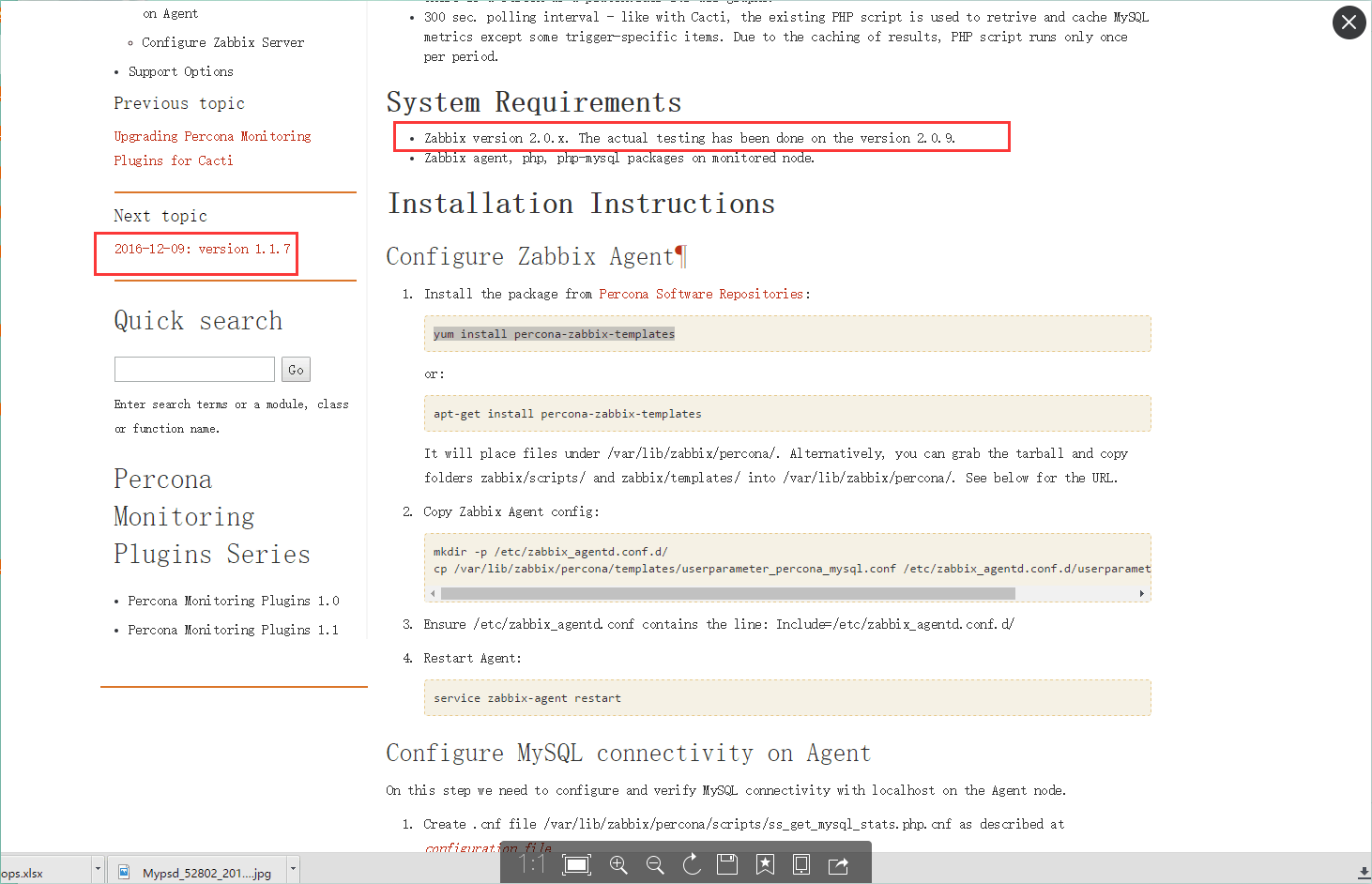Viewport: 1372px width, 884px height.
Task: Click the 1:1 actual size button
Action: click(x=532, y=864)
